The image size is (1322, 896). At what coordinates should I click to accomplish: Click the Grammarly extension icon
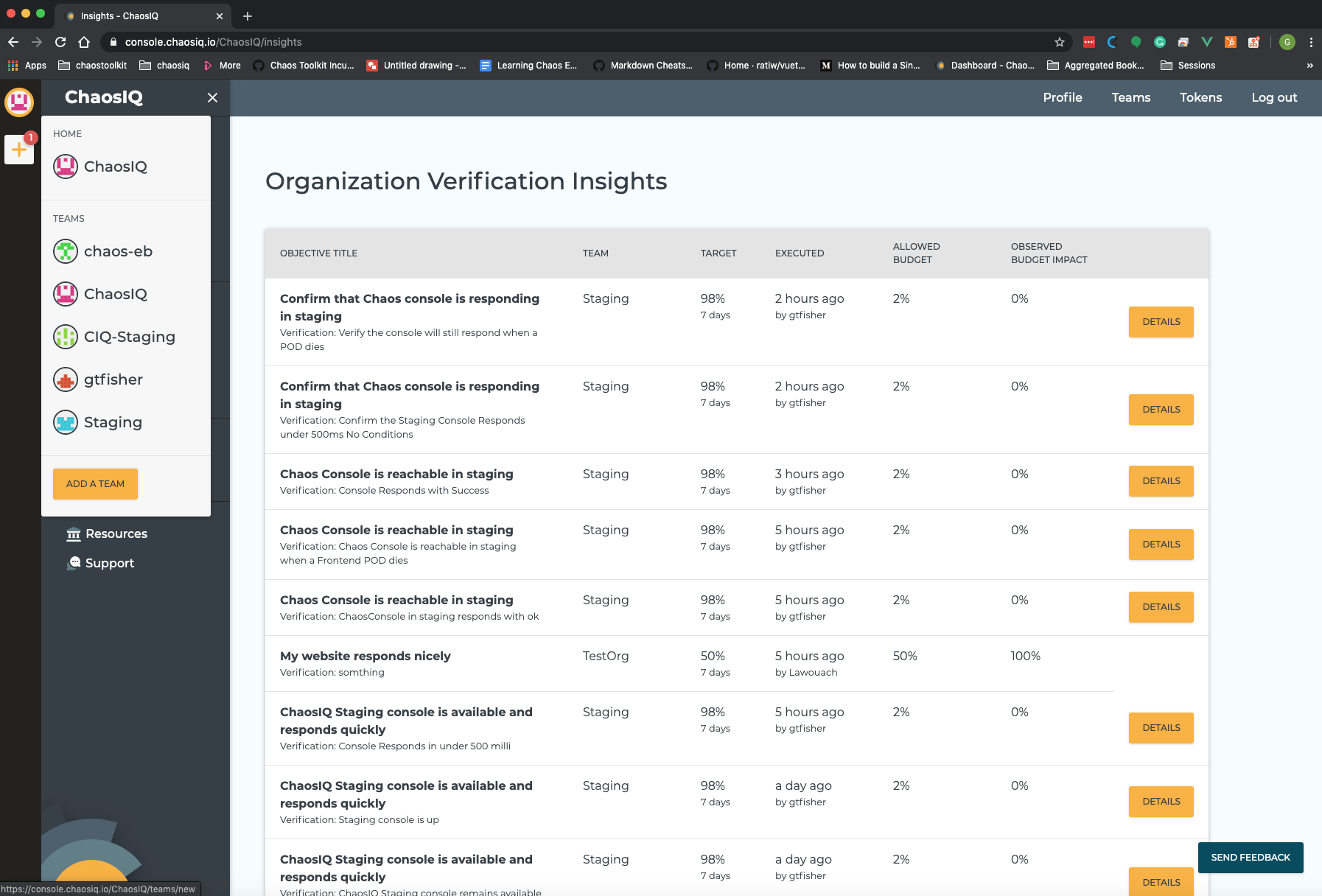pos(1159,42)
